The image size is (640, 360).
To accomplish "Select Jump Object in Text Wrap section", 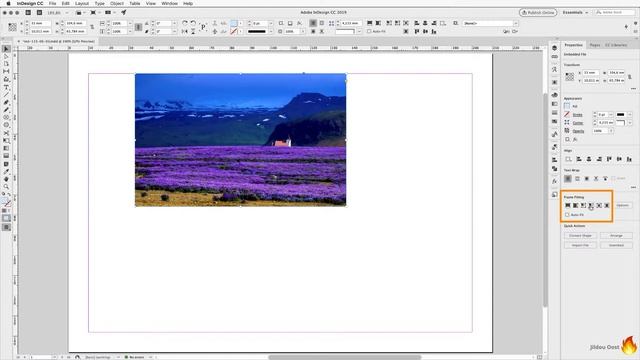I will [x=596, y=178].
